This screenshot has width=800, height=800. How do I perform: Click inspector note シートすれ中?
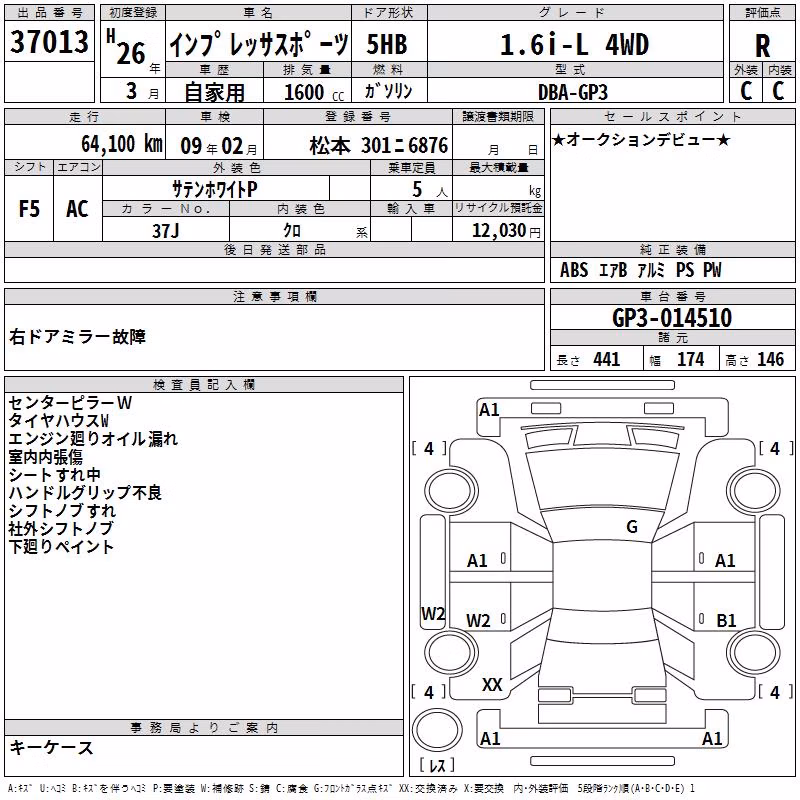55,474
